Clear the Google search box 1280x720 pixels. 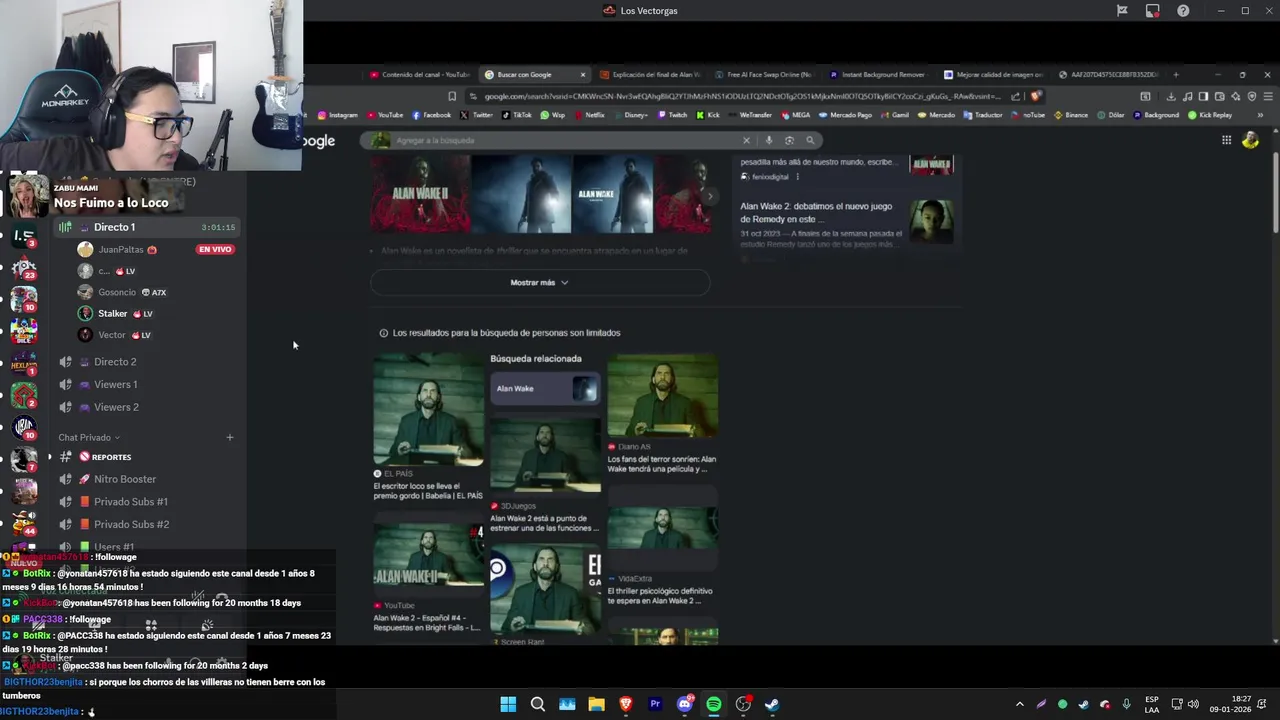click(x=746, y=141)
